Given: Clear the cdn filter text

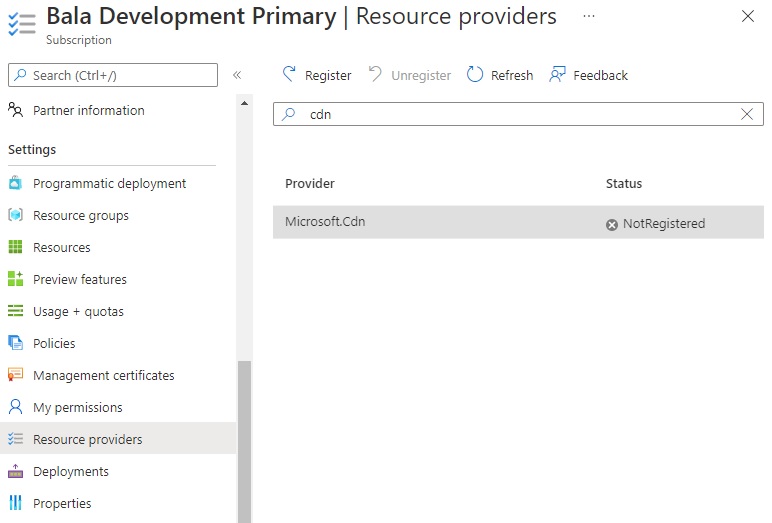Looking at the screenshot, I should [747, 114].
